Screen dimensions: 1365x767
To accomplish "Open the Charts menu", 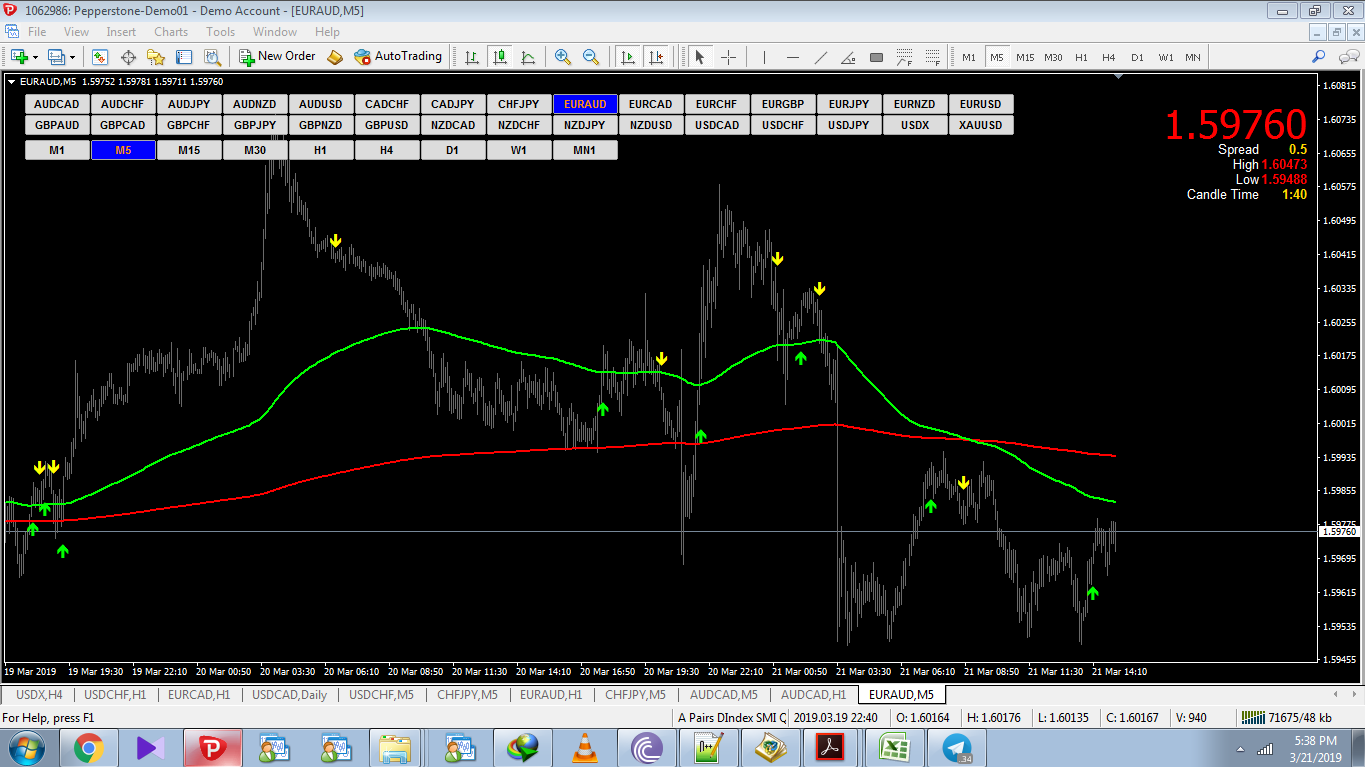I will tap(171, 32).
